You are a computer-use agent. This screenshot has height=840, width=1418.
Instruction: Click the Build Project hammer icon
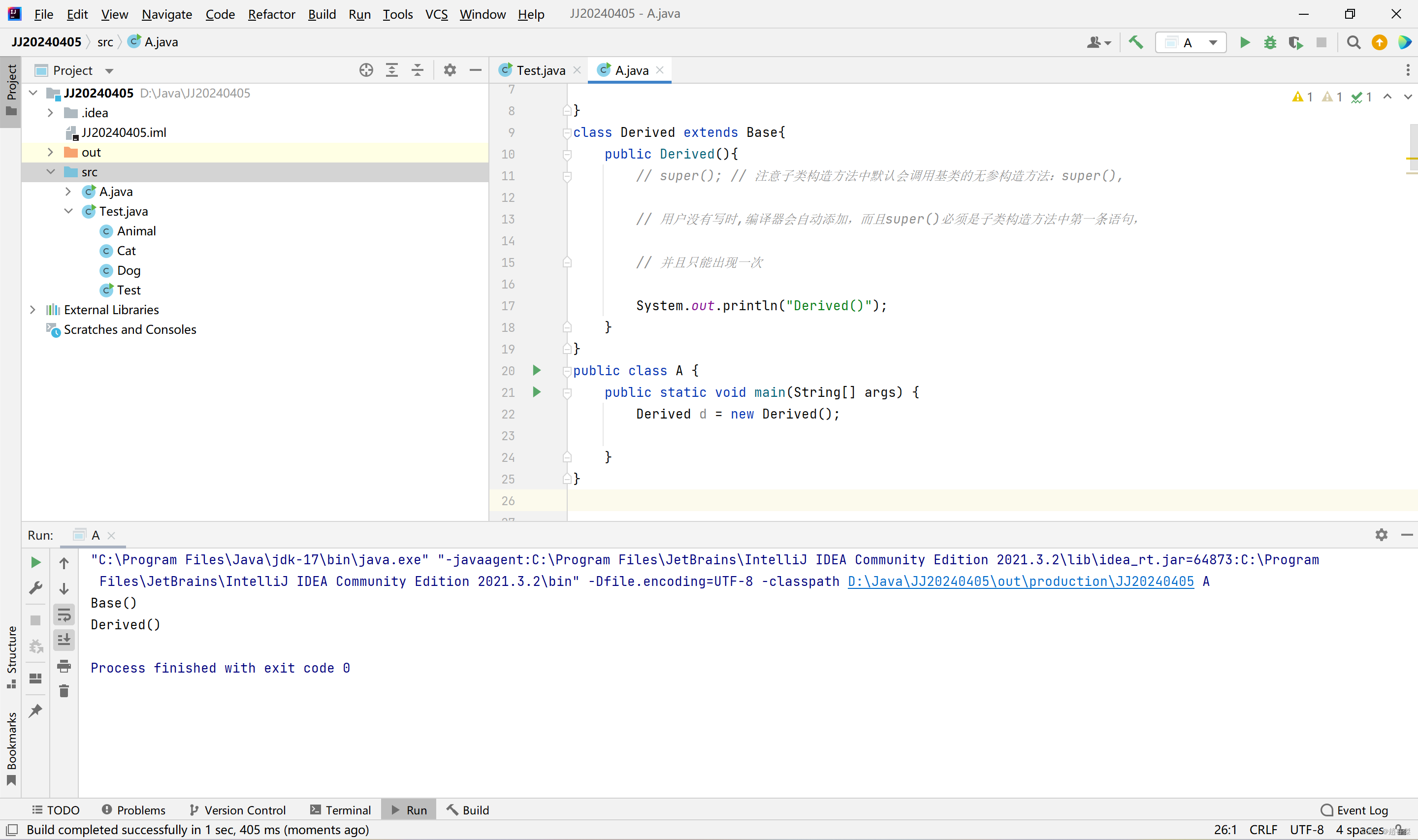click(x=1136, y=42)
